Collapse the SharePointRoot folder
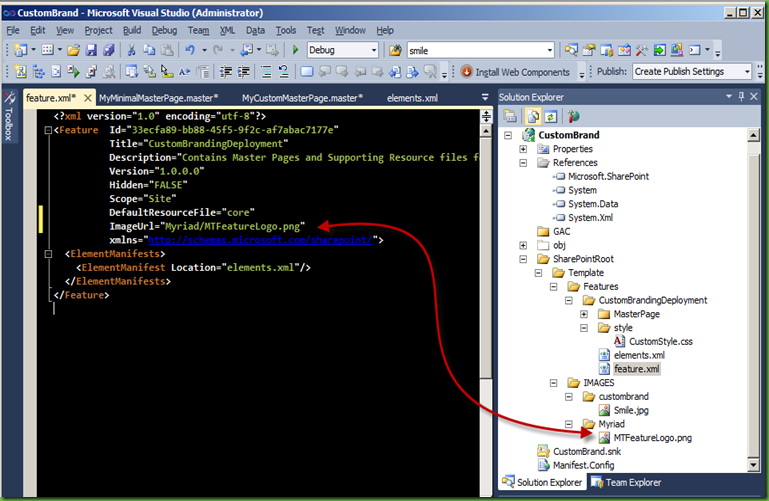The image size is (769, 501). point(523,259)
